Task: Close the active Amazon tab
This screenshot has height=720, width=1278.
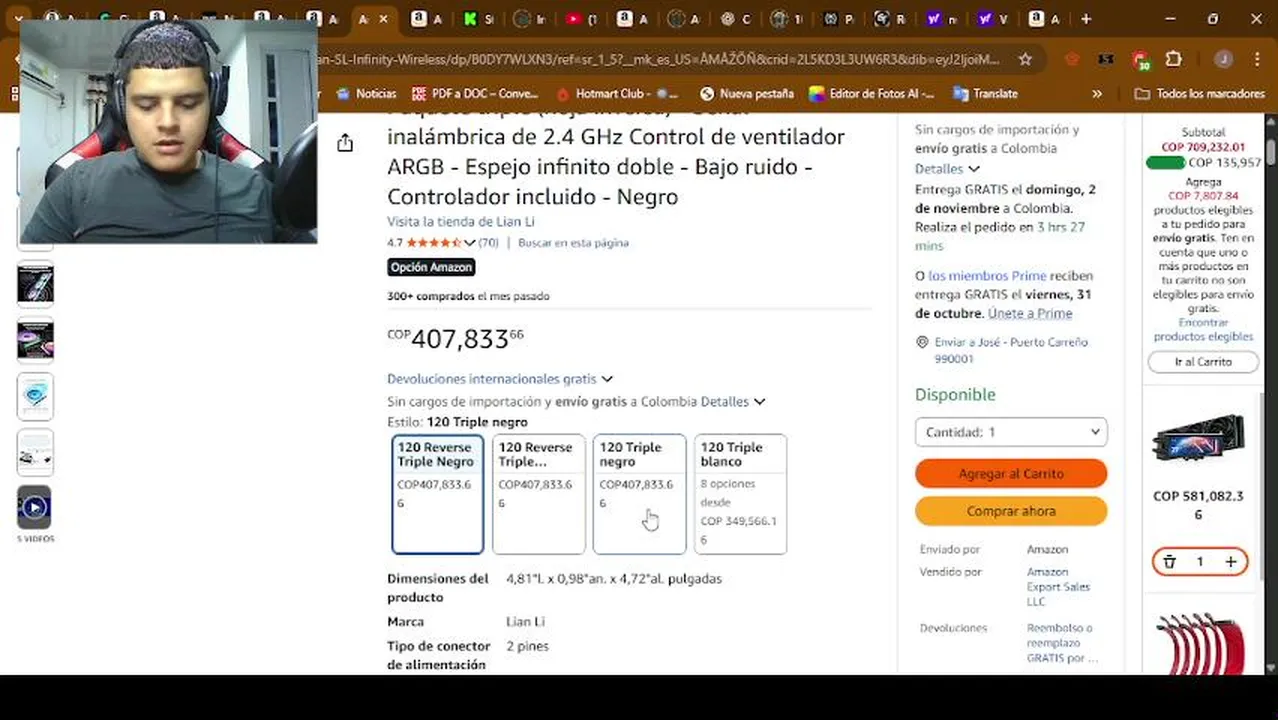Action: pos(383,18)
